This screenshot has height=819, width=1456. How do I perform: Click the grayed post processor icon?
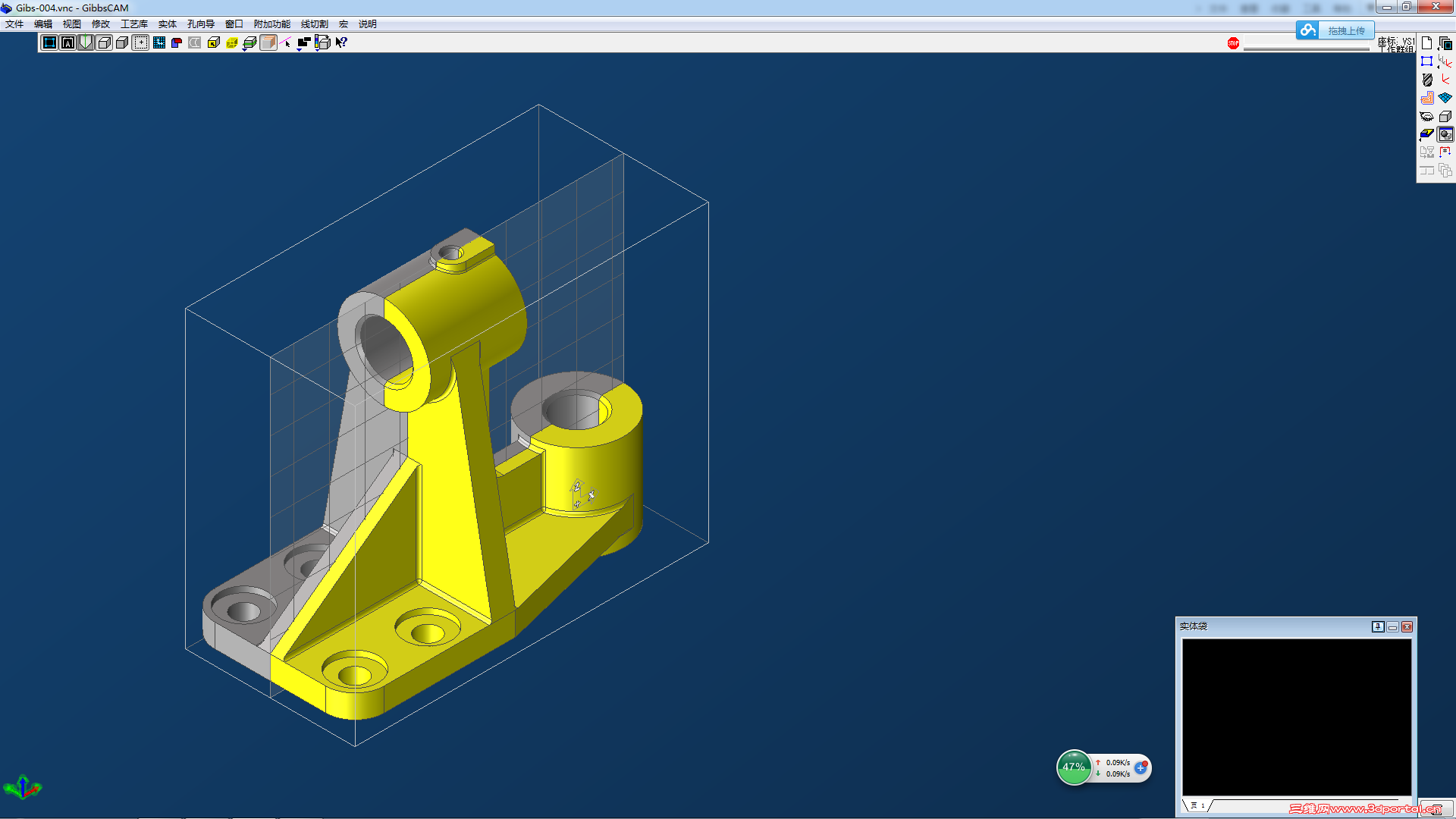coord(1426,152)
